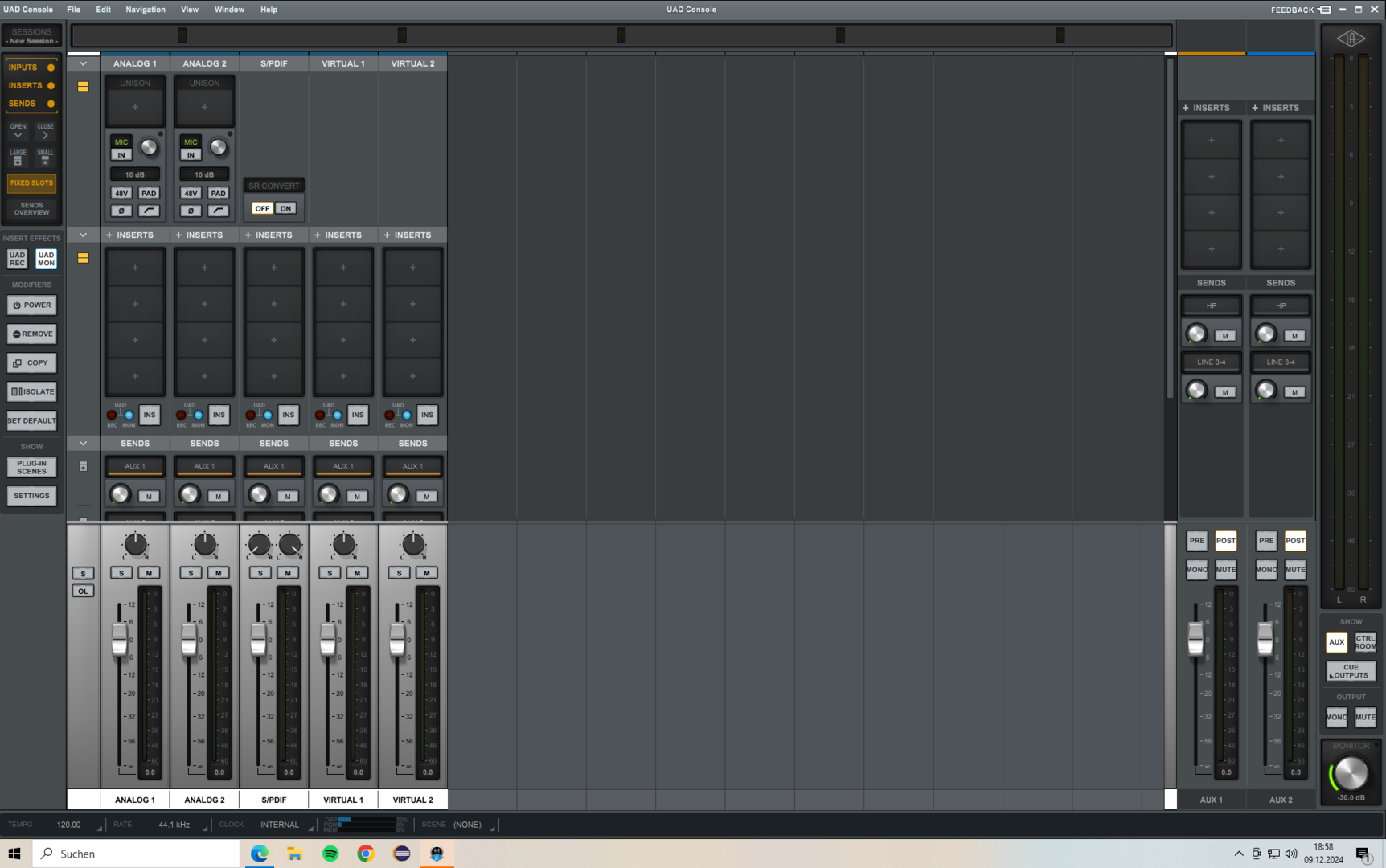This screenshot has height=868, width=1386.
Task: Toggle the PAD on Analog 2
Action: (x=218, y=193)
